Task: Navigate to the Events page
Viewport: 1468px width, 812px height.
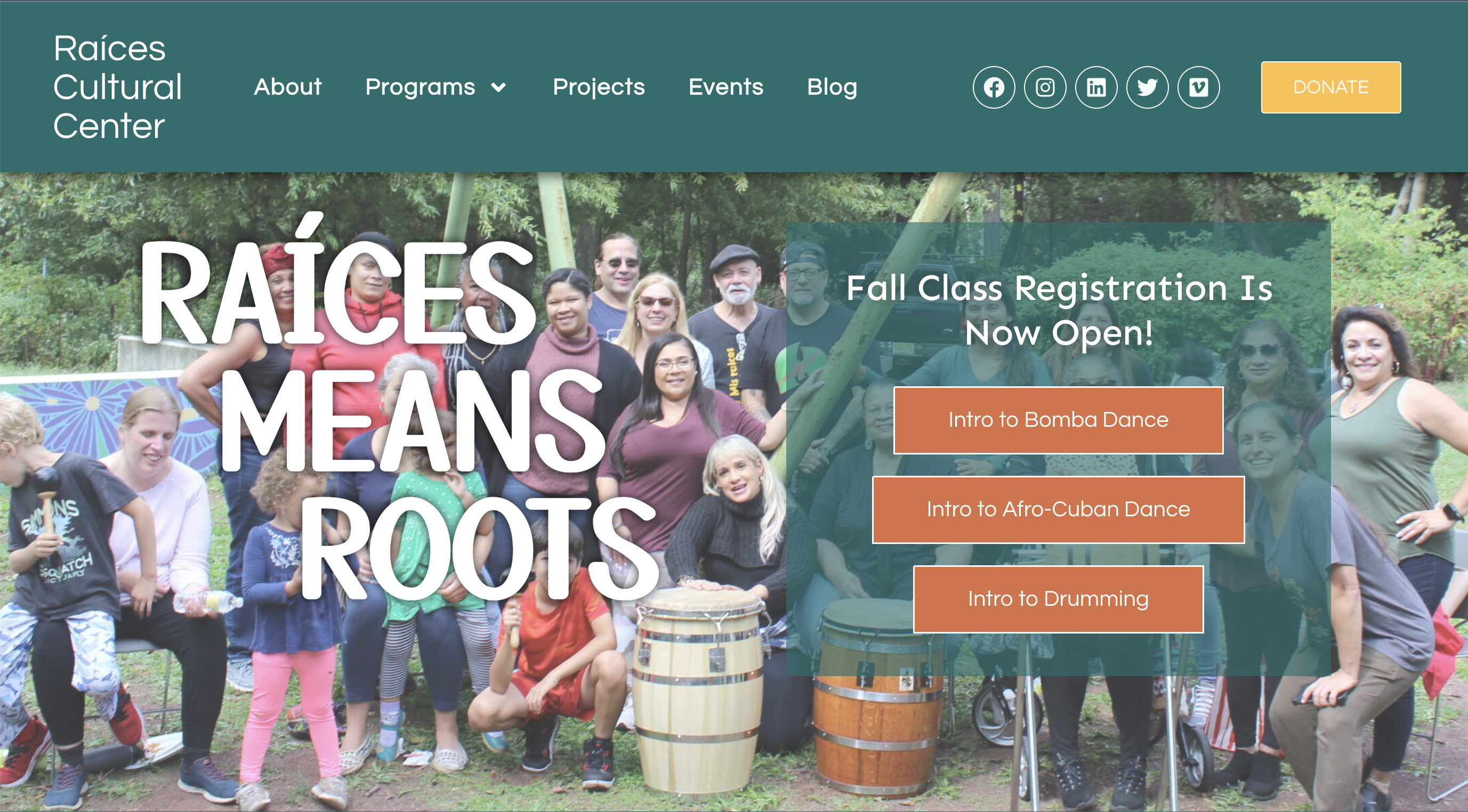Action: [726, 87]
